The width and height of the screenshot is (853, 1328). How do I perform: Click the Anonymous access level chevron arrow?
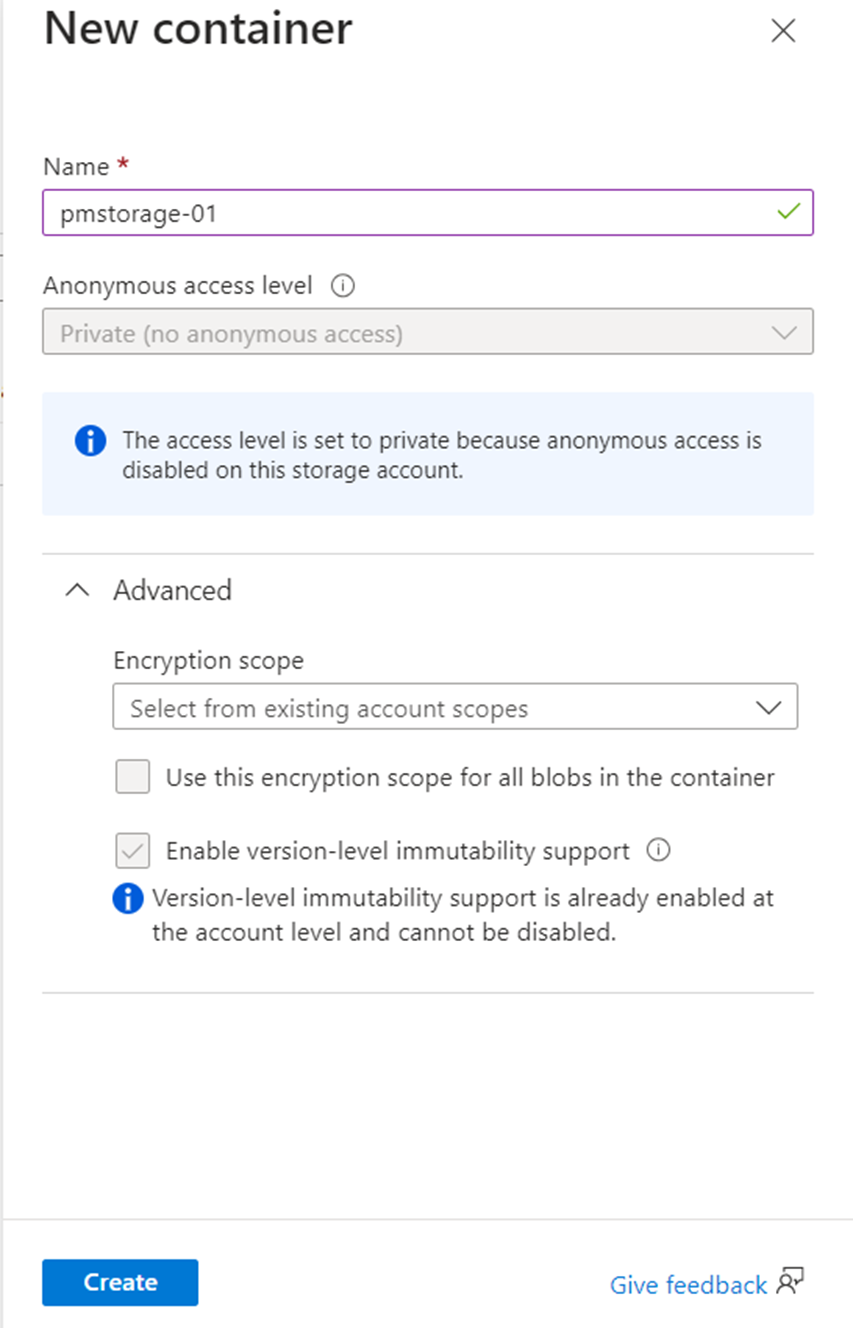point(784,333)
